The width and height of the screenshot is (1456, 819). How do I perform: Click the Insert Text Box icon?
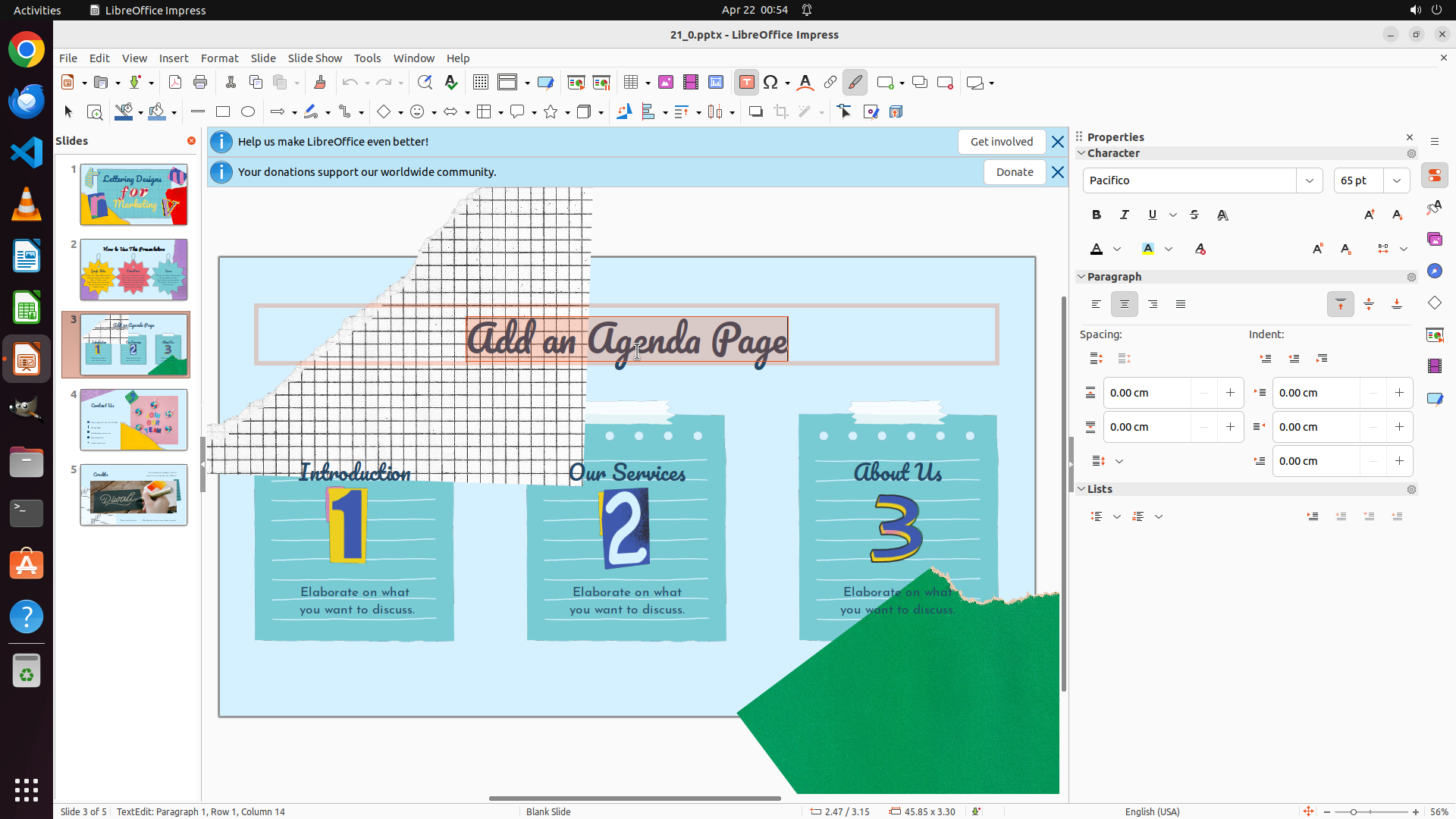746,83
